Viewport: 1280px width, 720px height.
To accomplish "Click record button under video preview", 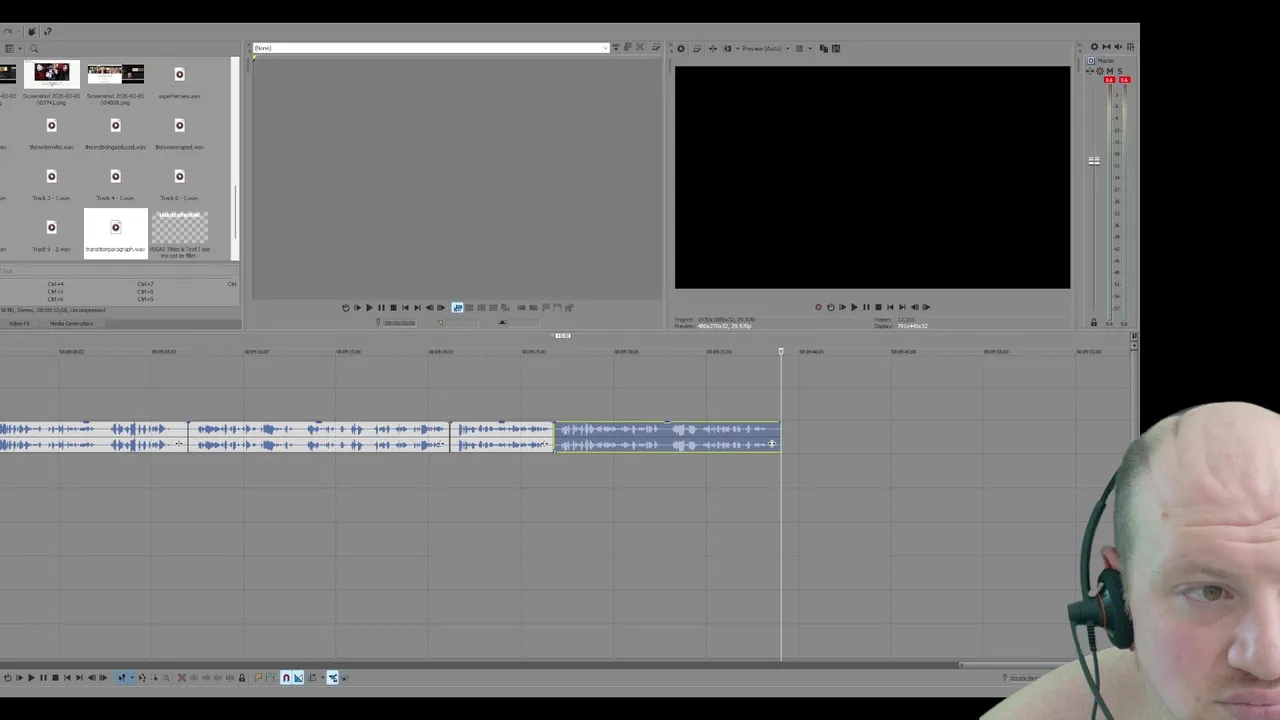I will coord(818,307).
